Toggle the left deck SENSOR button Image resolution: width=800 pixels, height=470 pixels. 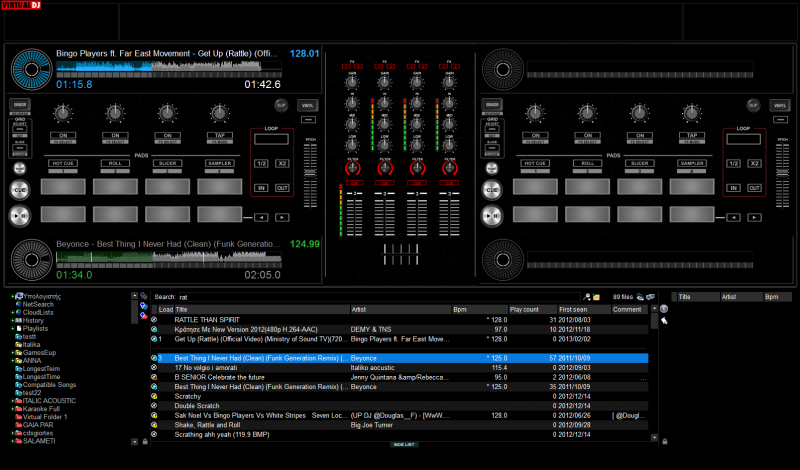[x=20, y=105]
